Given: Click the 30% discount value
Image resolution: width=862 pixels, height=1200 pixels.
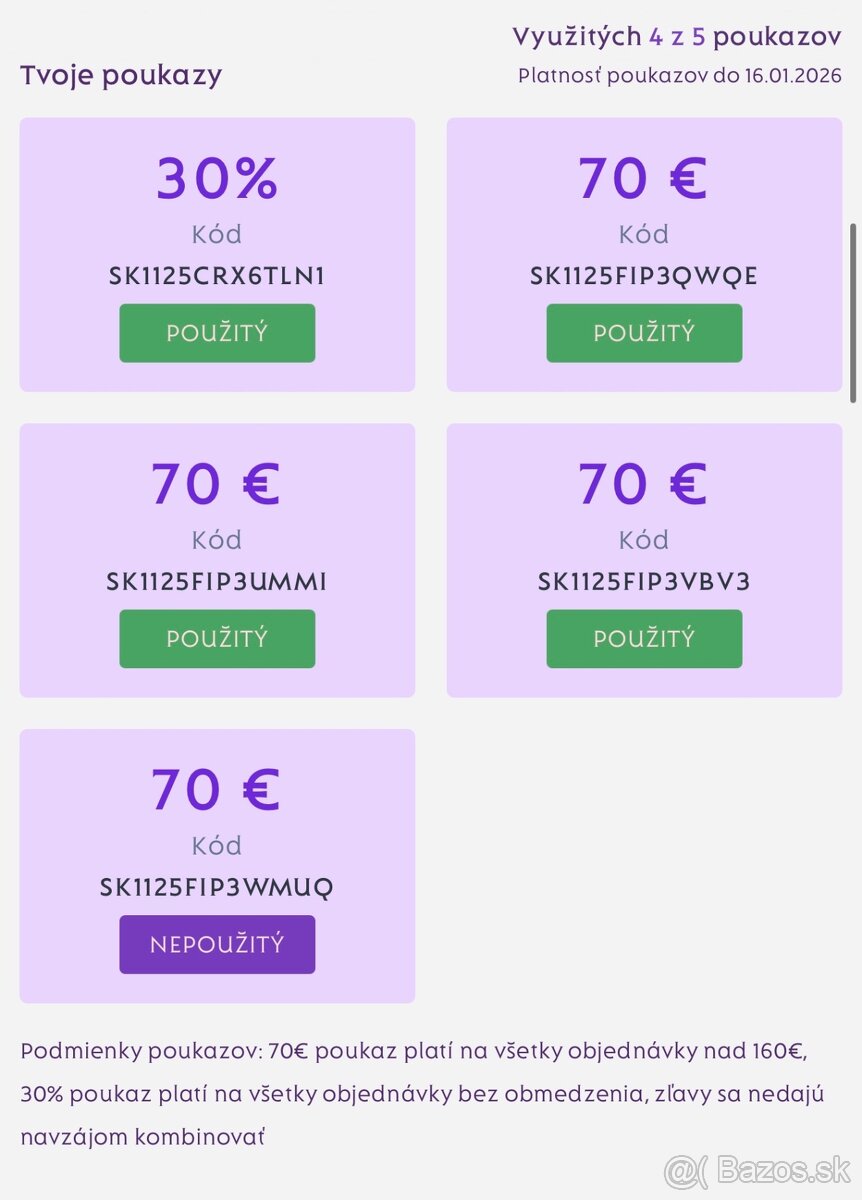Looking at the screenshot, I should [x=217, y=178].
